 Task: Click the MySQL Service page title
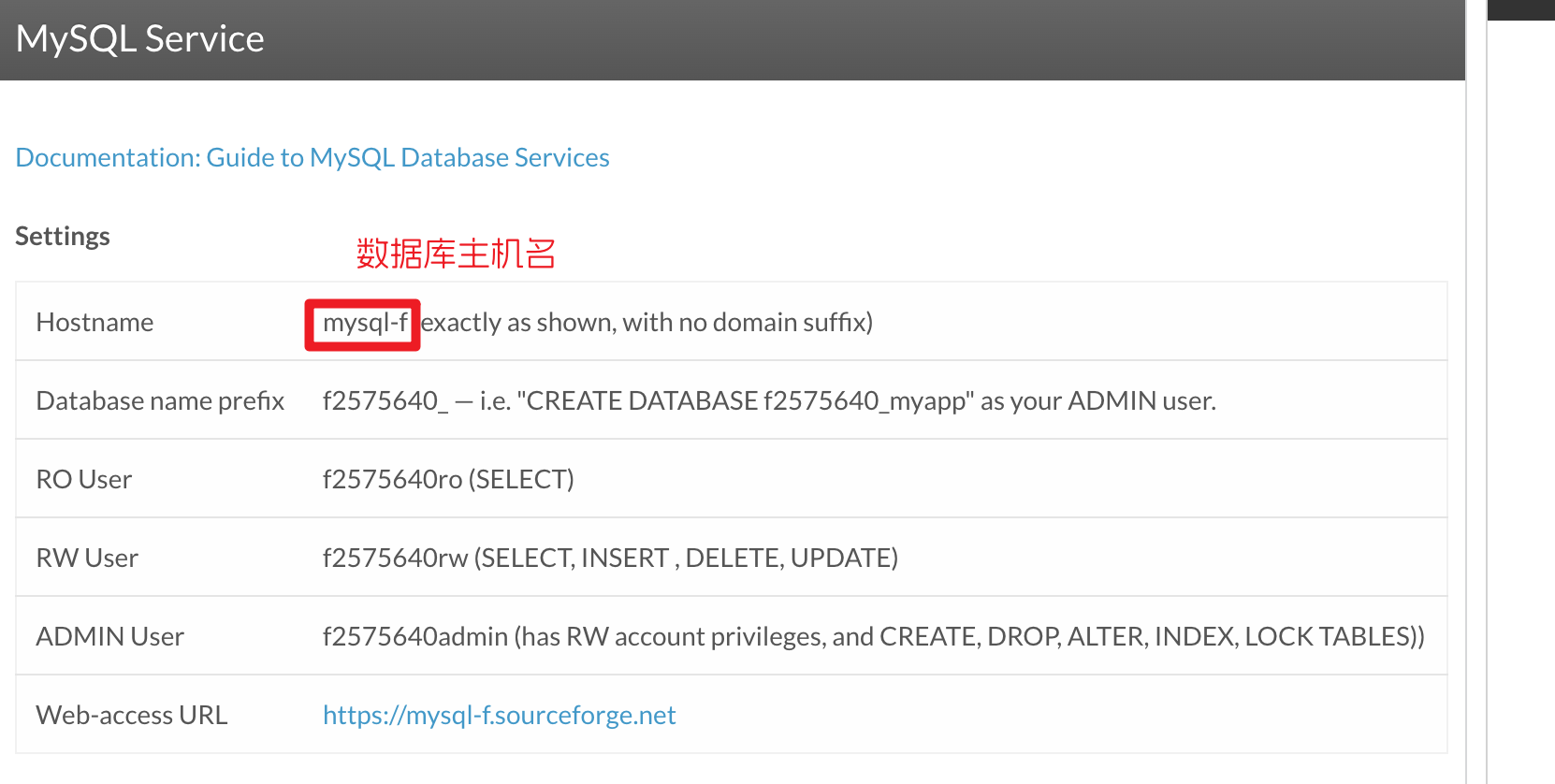point(140,38)
